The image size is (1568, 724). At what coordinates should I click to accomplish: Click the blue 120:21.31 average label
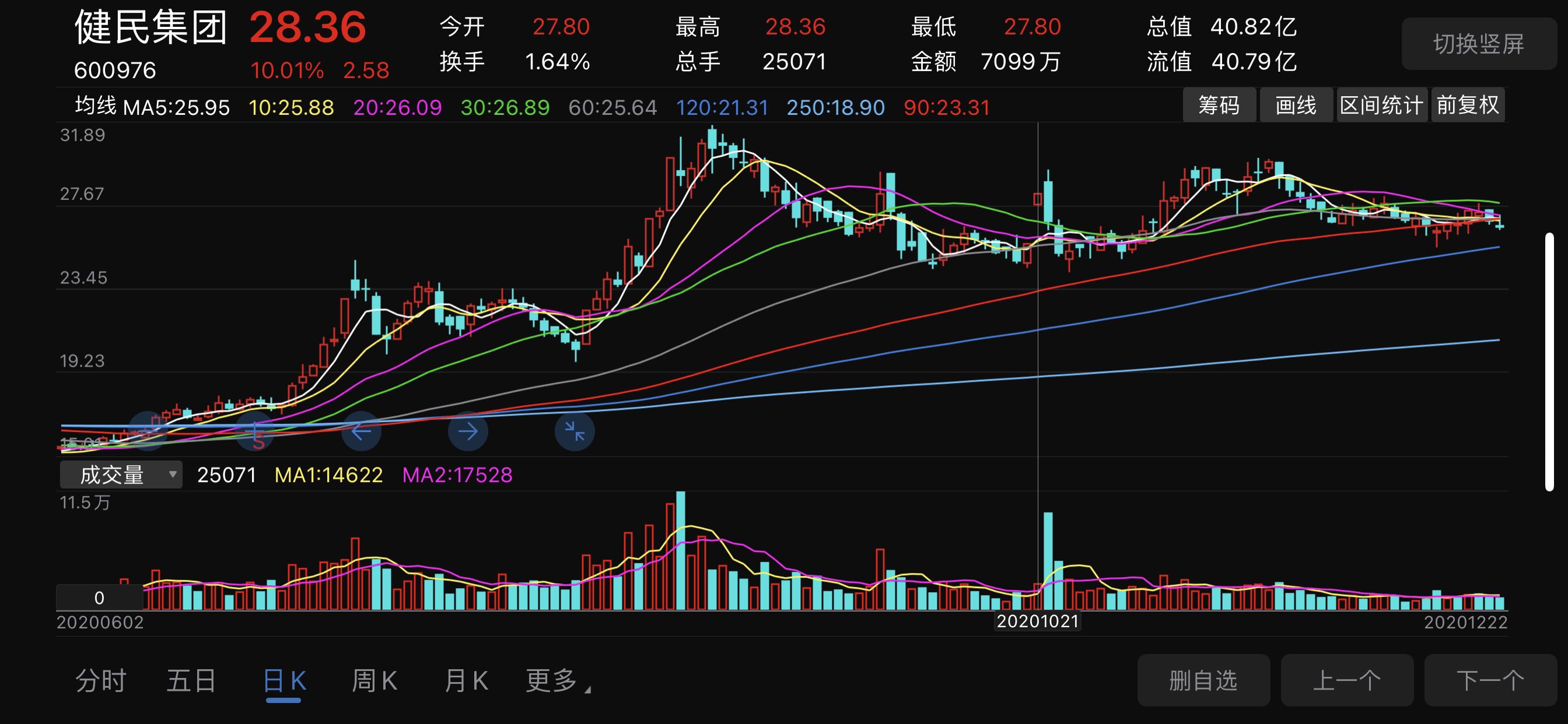coord(722,108)
